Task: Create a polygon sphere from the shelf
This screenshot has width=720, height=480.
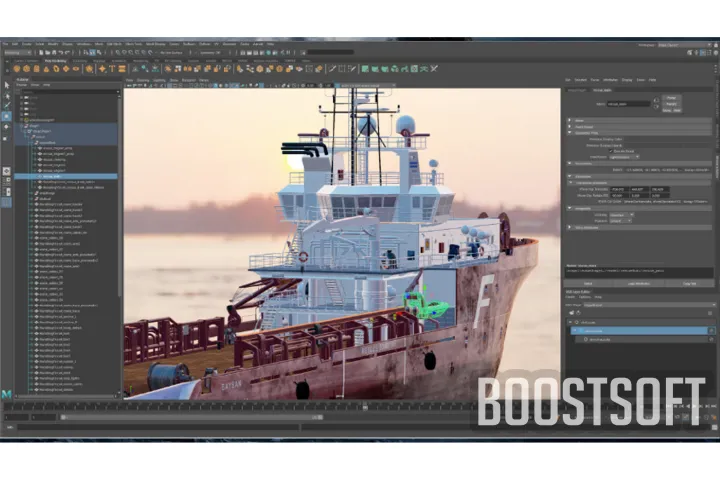Action: click(17, 69)
